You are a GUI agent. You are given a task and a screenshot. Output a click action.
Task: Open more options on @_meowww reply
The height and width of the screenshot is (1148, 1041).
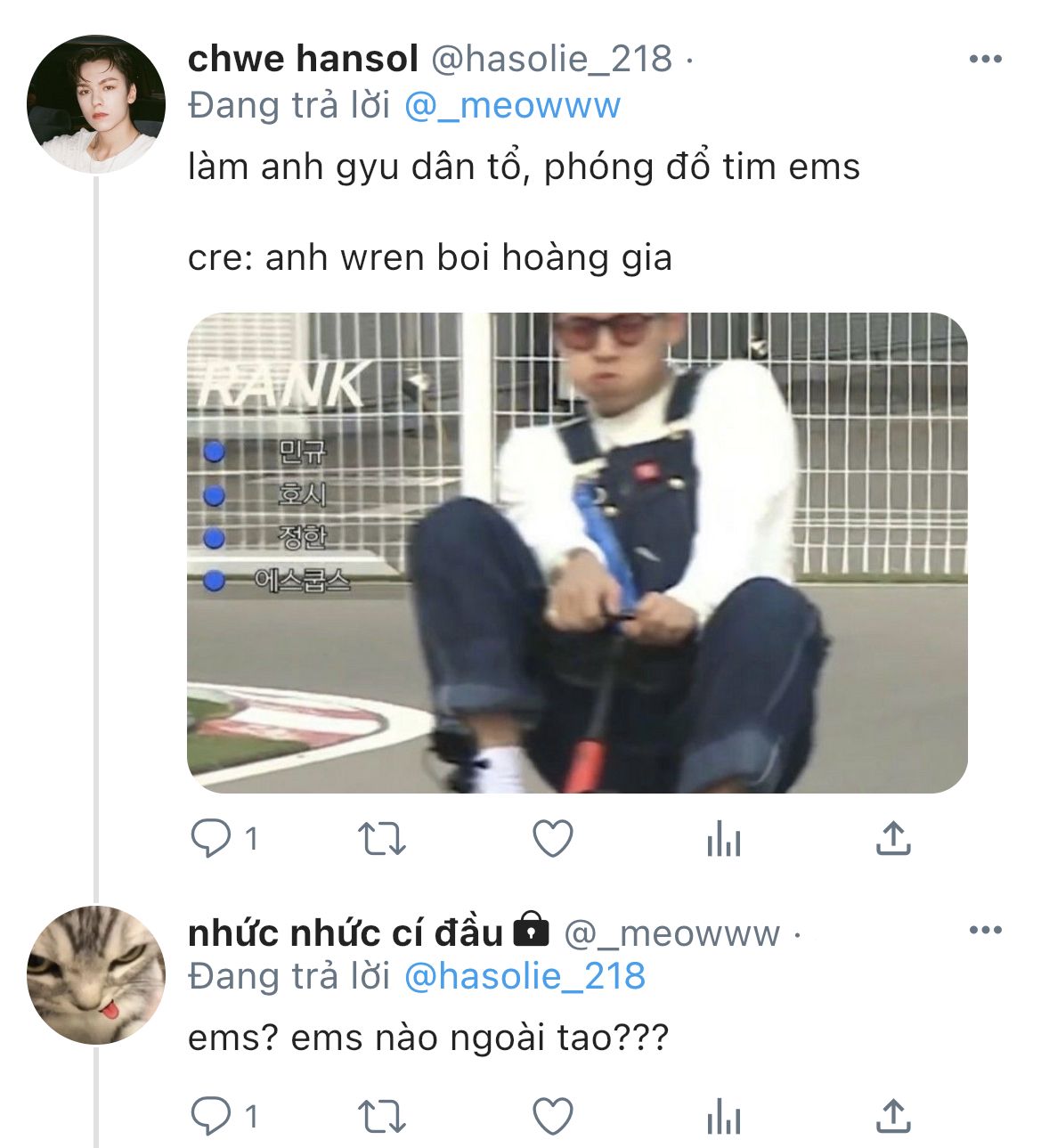pos(985,931)
